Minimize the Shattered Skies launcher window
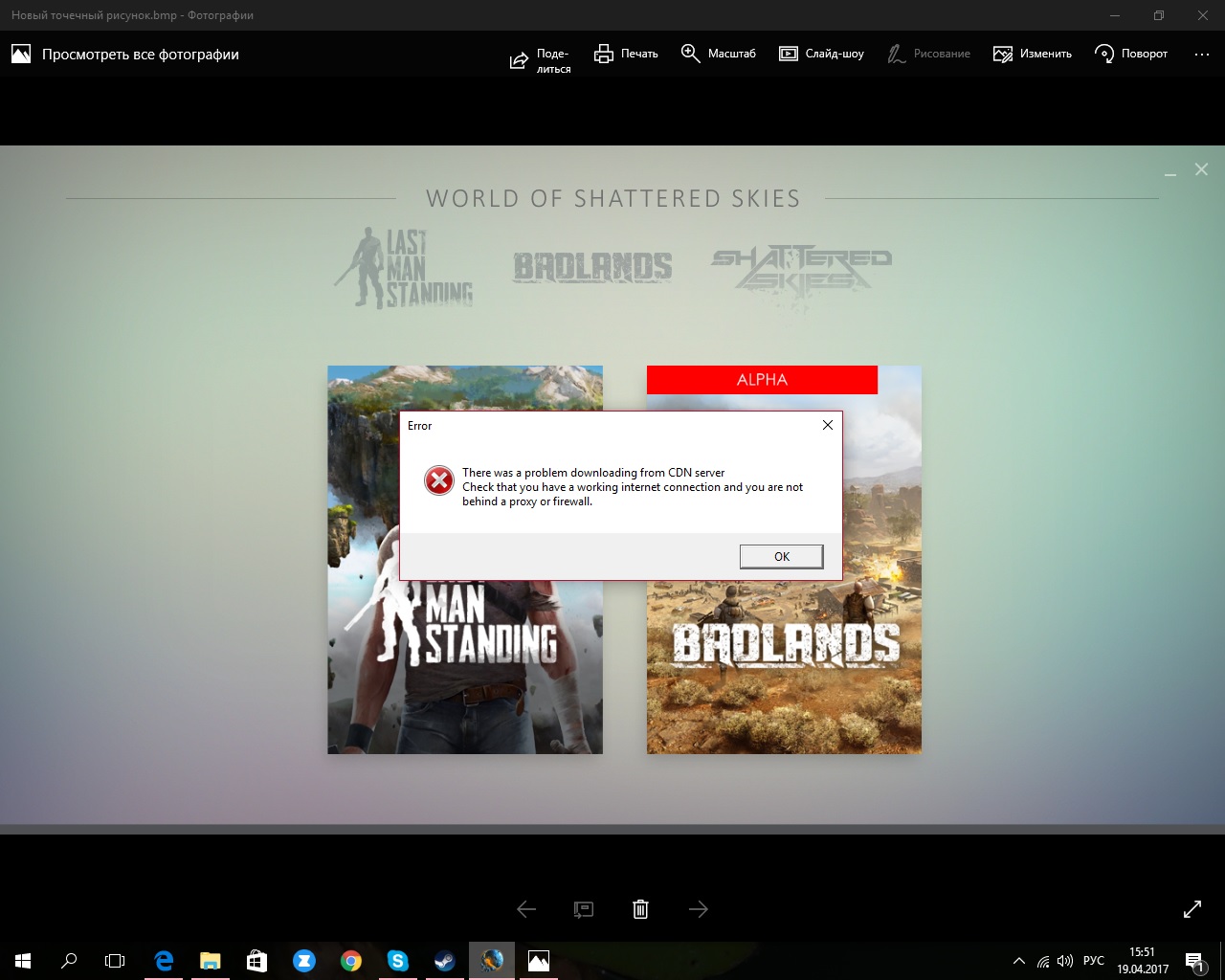 (1170, 172)
